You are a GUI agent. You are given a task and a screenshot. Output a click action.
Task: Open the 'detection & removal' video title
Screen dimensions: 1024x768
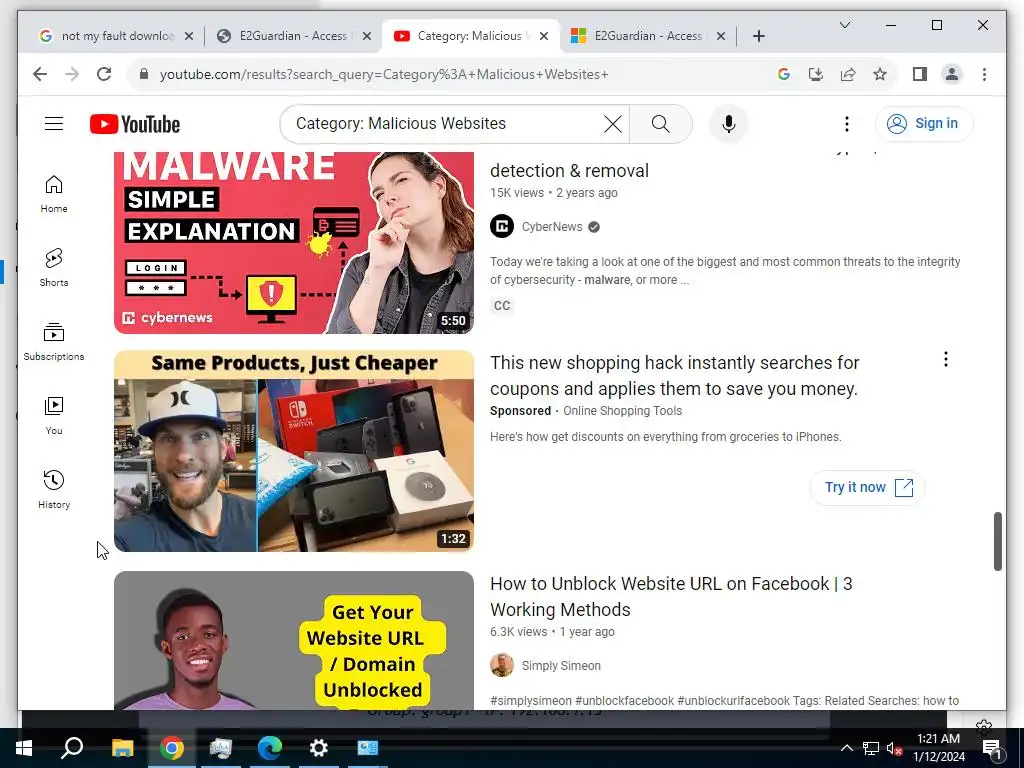coord(569,170)
